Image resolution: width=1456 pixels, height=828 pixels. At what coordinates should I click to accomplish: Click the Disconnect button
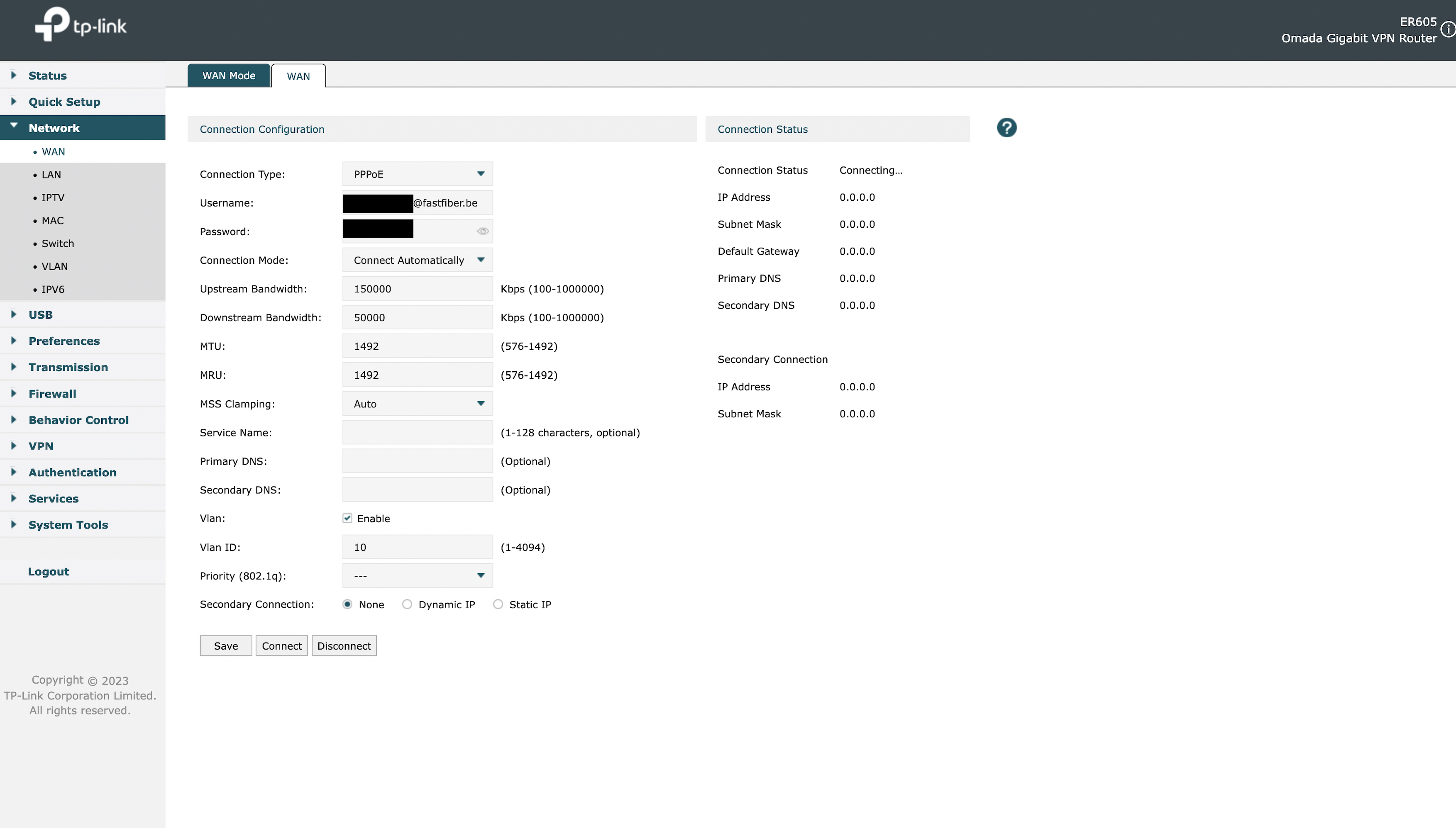[x=344, y=646]
